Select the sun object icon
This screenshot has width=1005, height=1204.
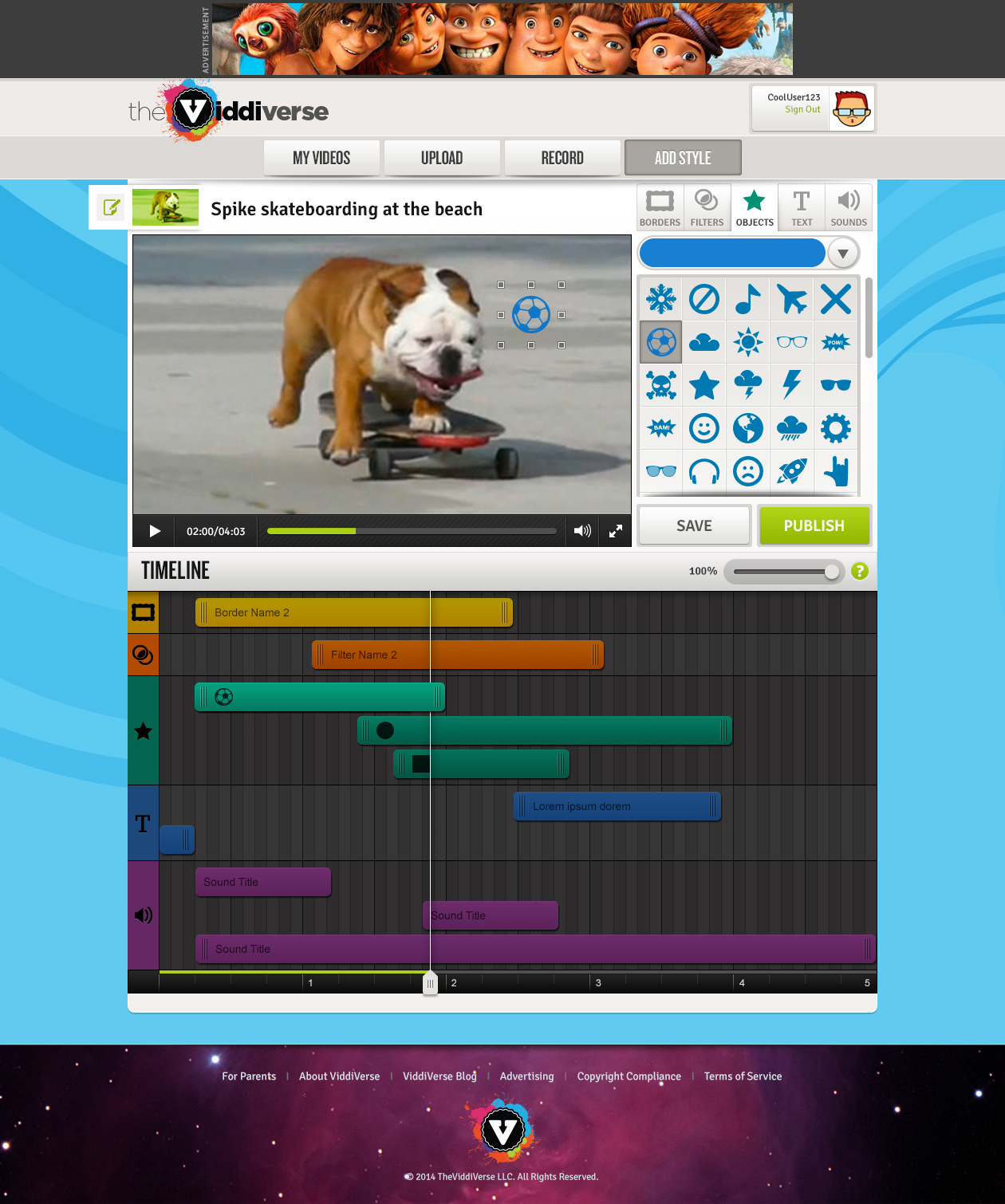click(x=748, y=343)
